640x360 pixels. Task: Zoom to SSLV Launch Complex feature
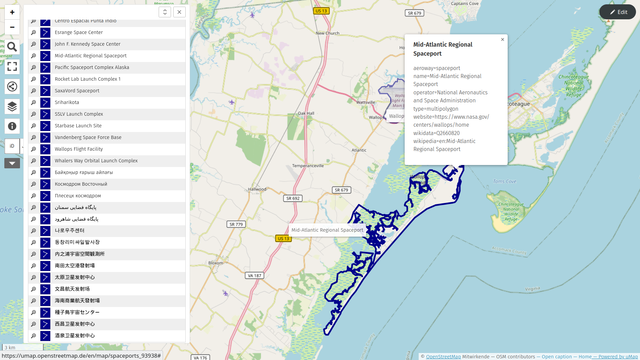click(x=33, y=114)
